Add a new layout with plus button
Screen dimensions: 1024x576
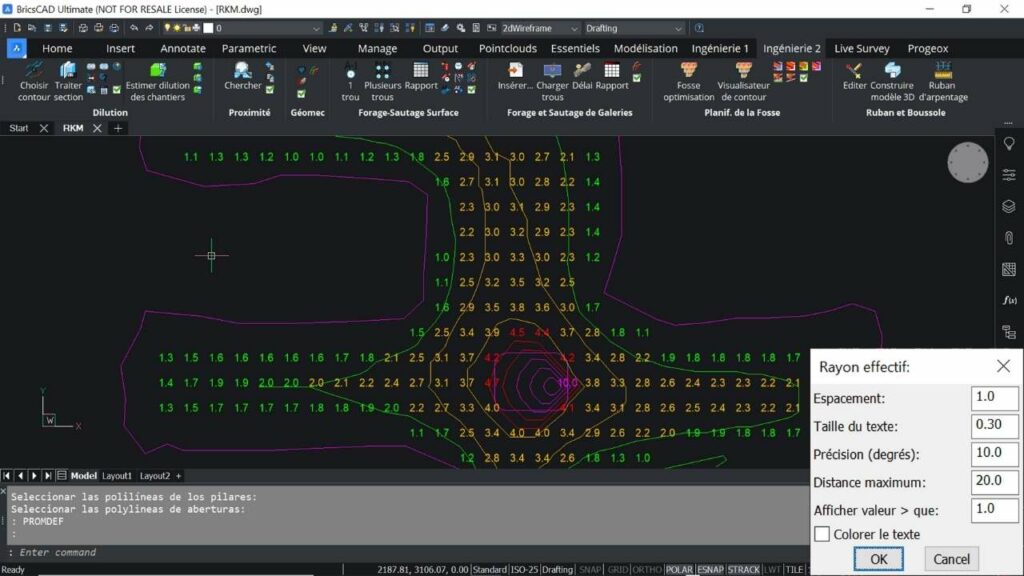(x=178, y=476)
